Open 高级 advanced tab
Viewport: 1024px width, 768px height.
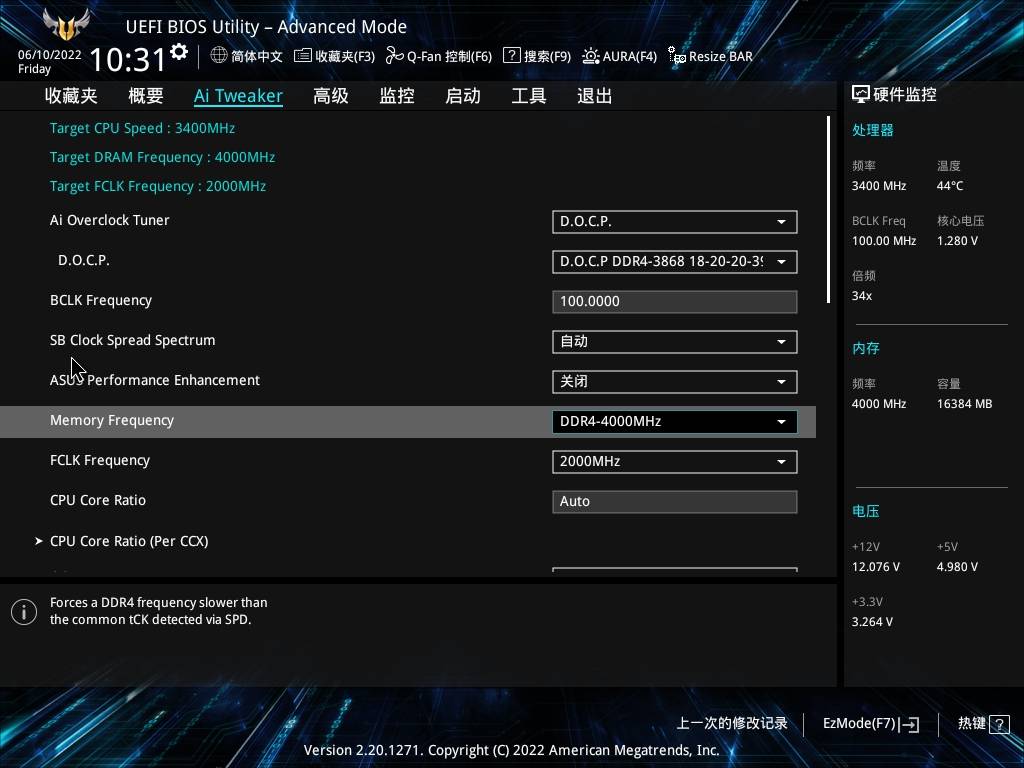coord(330,96)
